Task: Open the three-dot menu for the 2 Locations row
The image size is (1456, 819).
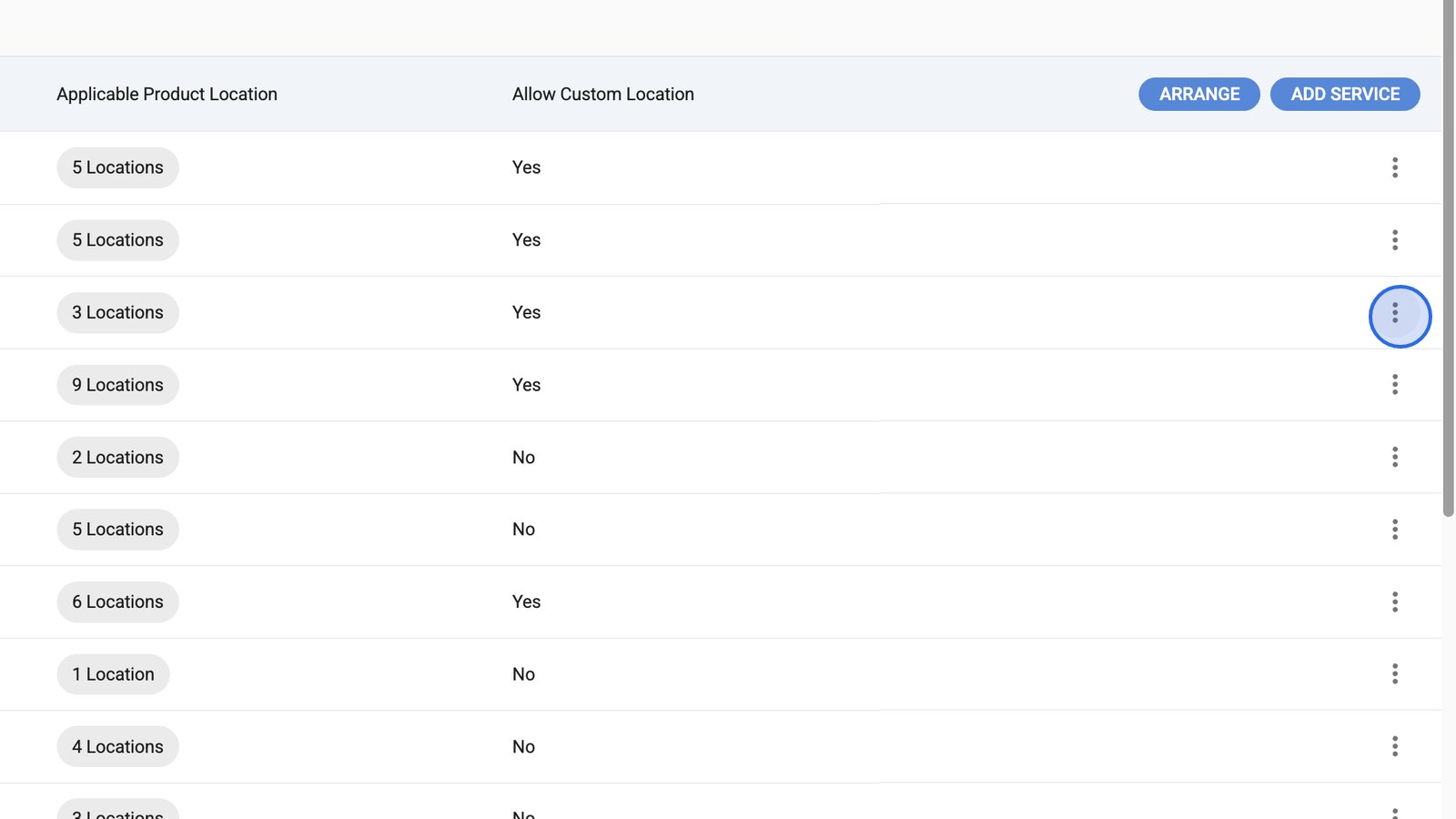Action: tap(1394, 457)
